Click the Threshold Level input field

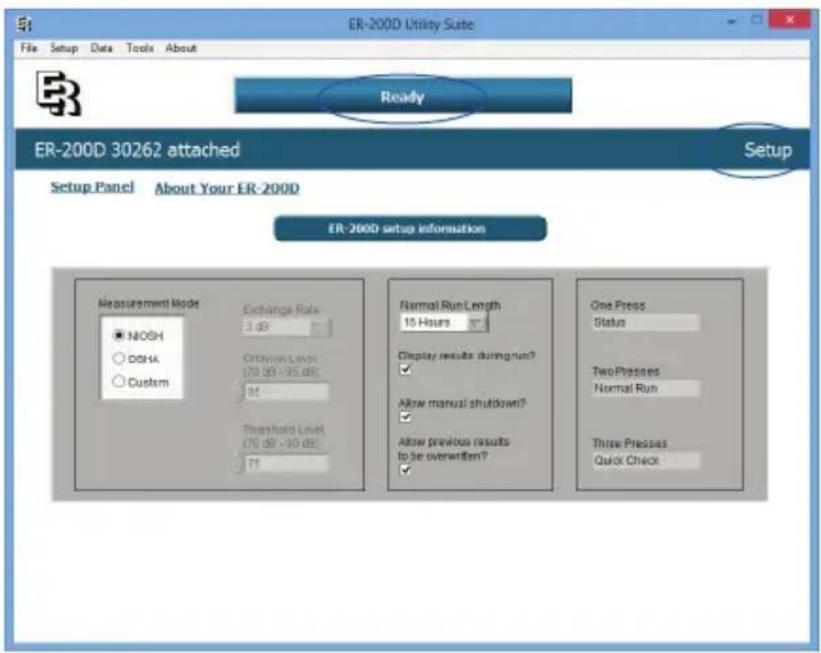[x=287, y=463]
